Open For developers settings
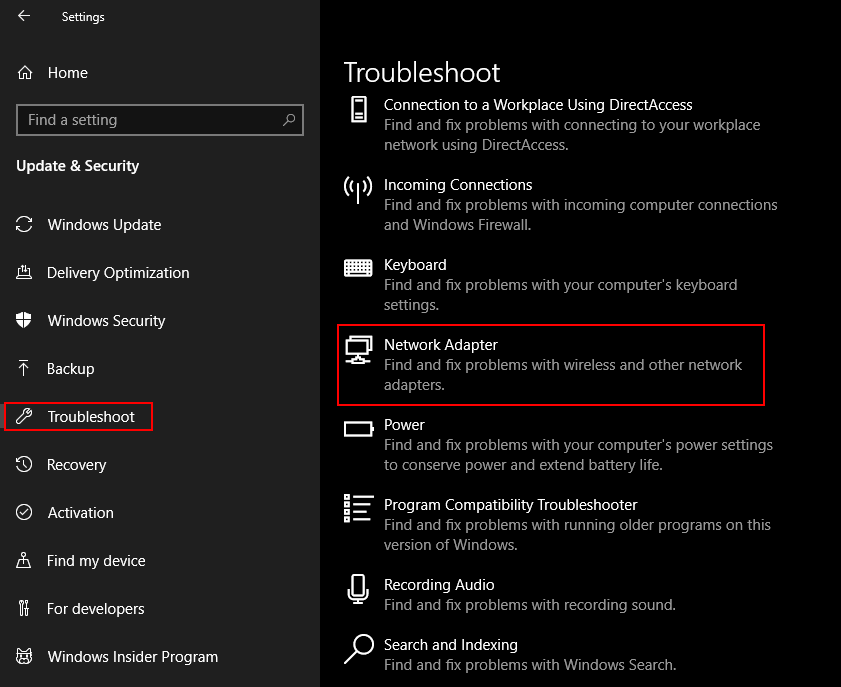Screen dimensions: 841x687 (95, 609)
